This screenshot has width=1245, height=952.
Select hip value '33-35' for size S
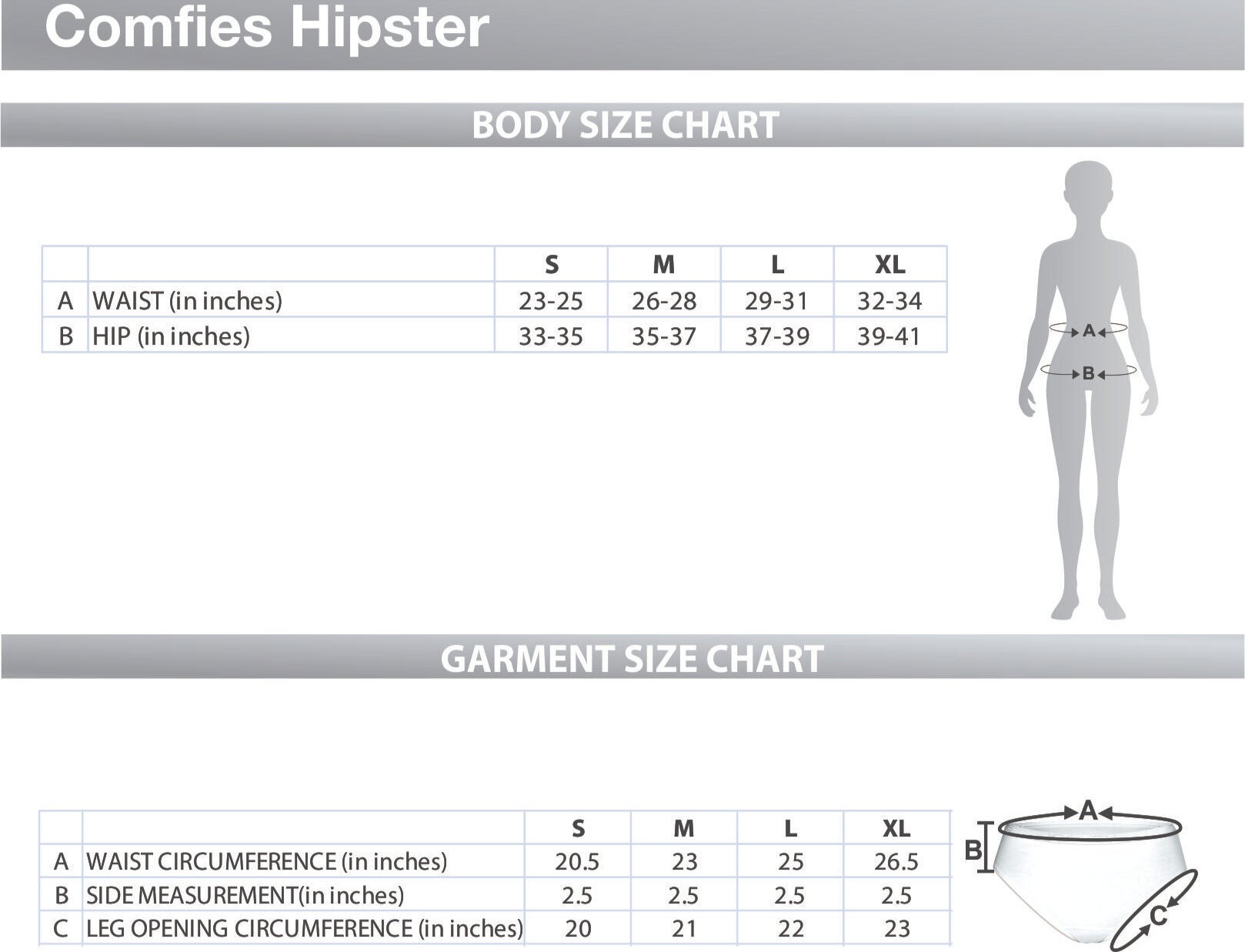(551, 336)
